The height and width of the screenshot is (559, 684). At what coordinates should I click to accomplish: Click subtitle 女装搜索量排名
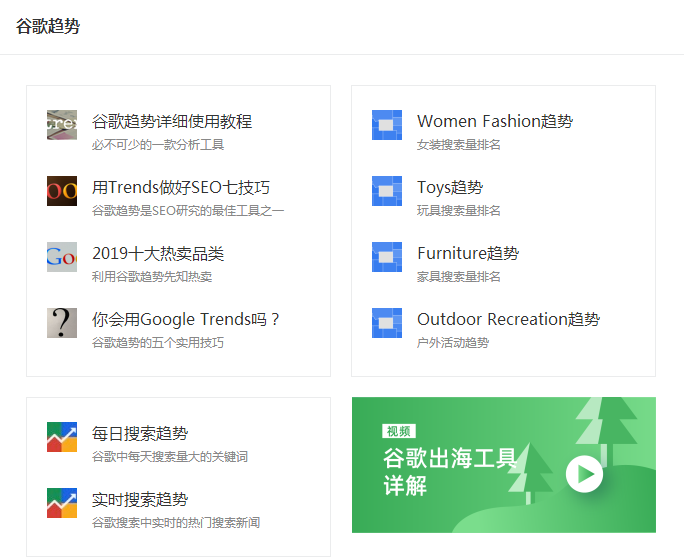pos(458,144)
